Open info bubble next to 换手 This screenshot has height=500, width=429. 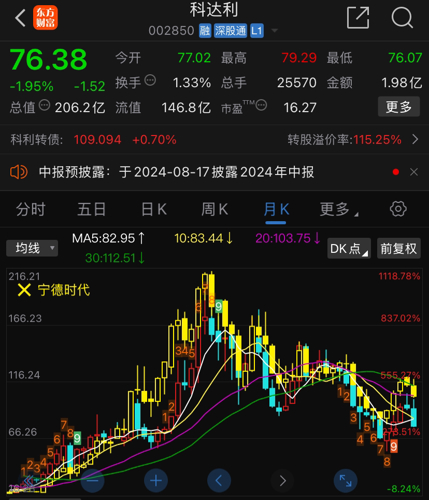(x=150, y=80)
